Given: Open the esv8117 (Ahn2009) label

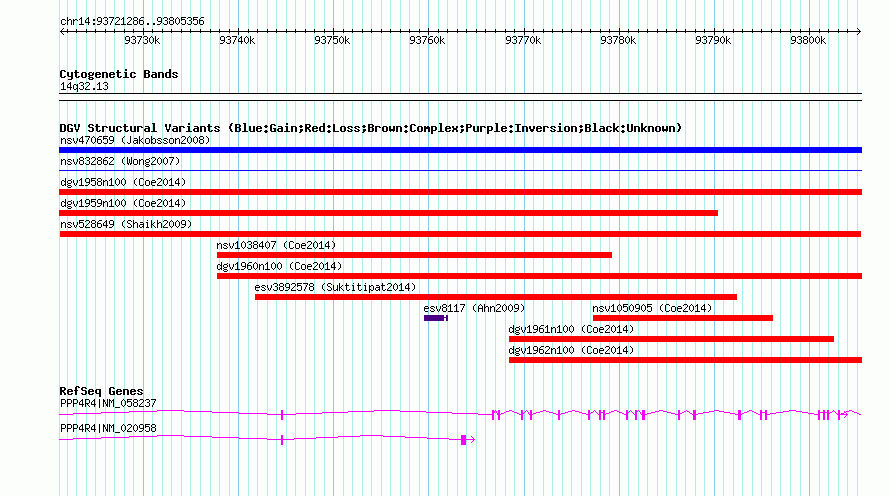Looking at the screenshot, I should click(475, 308).
